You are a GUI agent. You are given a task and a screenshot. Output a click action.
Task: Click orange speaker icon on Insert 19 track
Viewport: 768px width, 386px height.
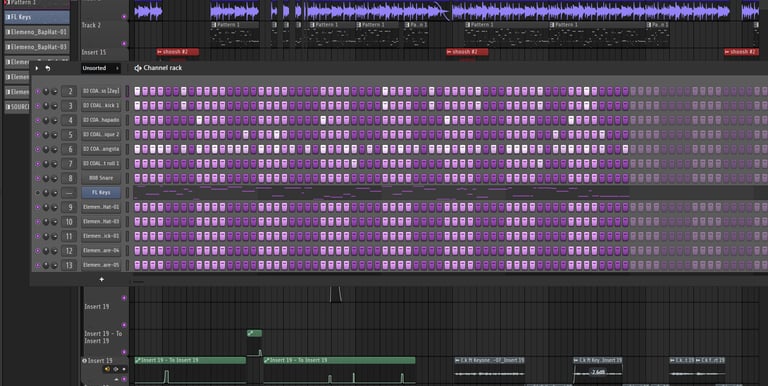[x=107, y=369]
